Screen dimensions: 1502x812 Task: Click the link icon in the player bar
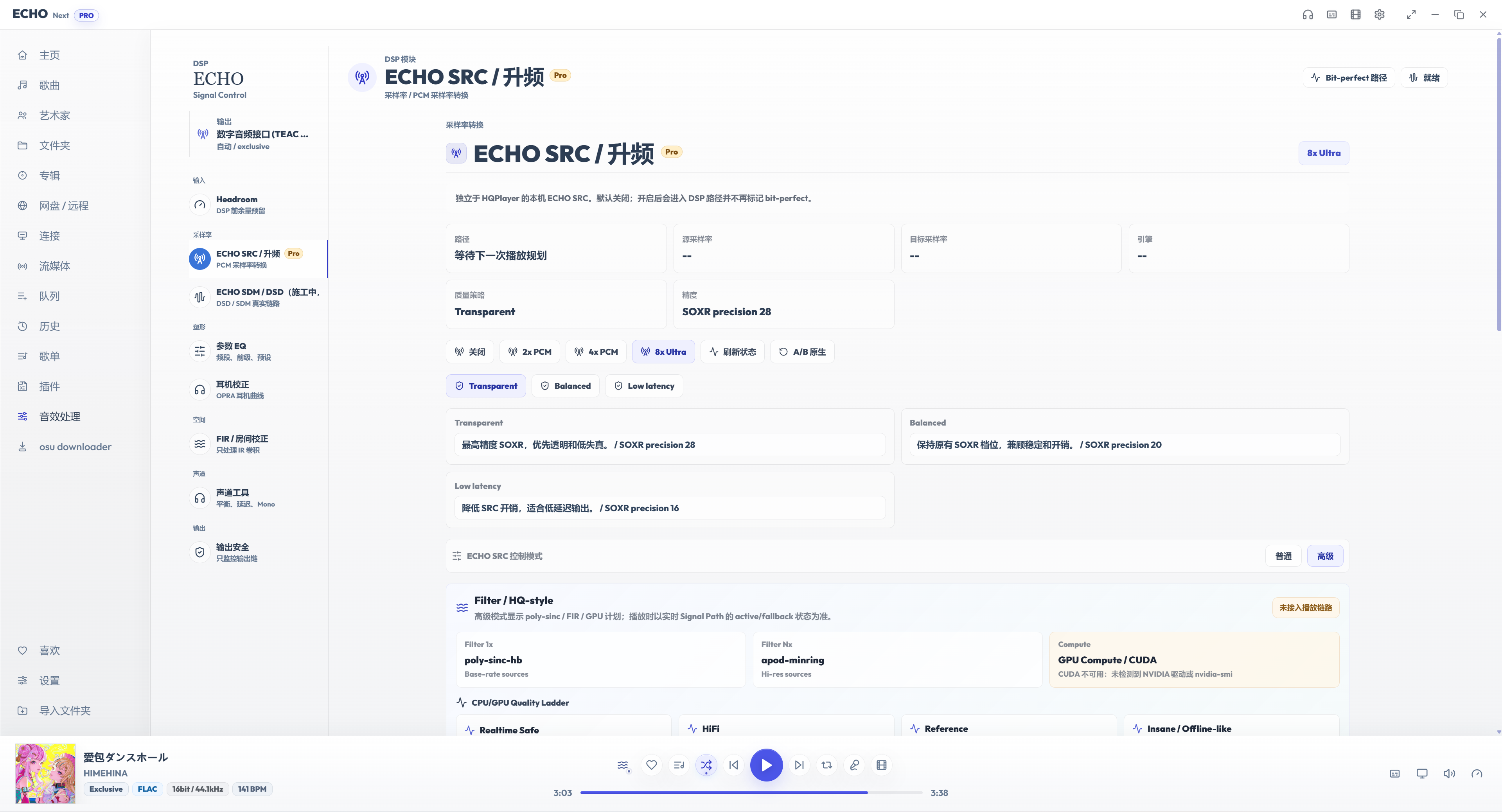tap(854, 765)
